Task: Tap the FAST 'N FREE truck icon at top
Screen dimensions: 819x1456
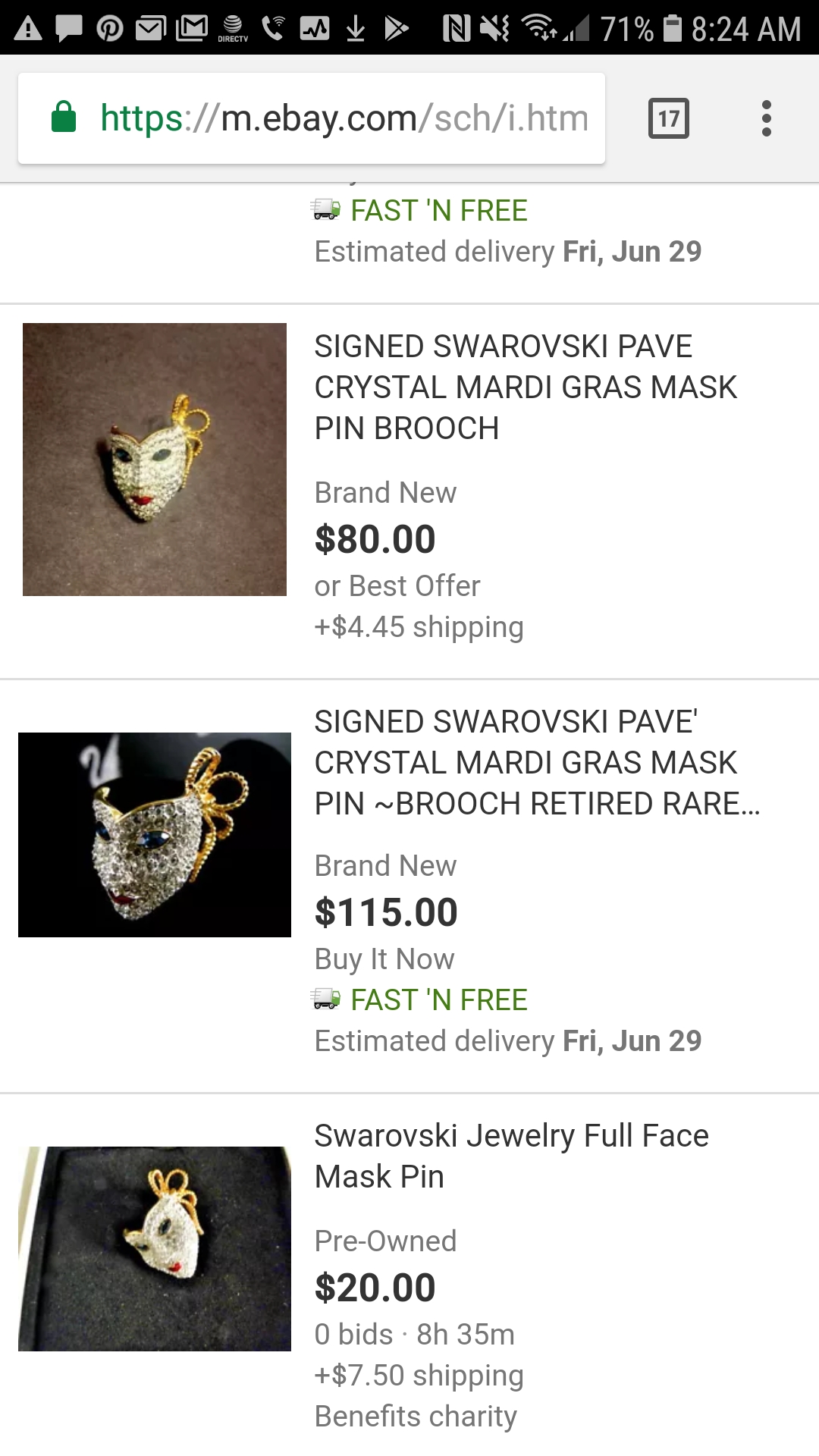Action: (326, 209)
